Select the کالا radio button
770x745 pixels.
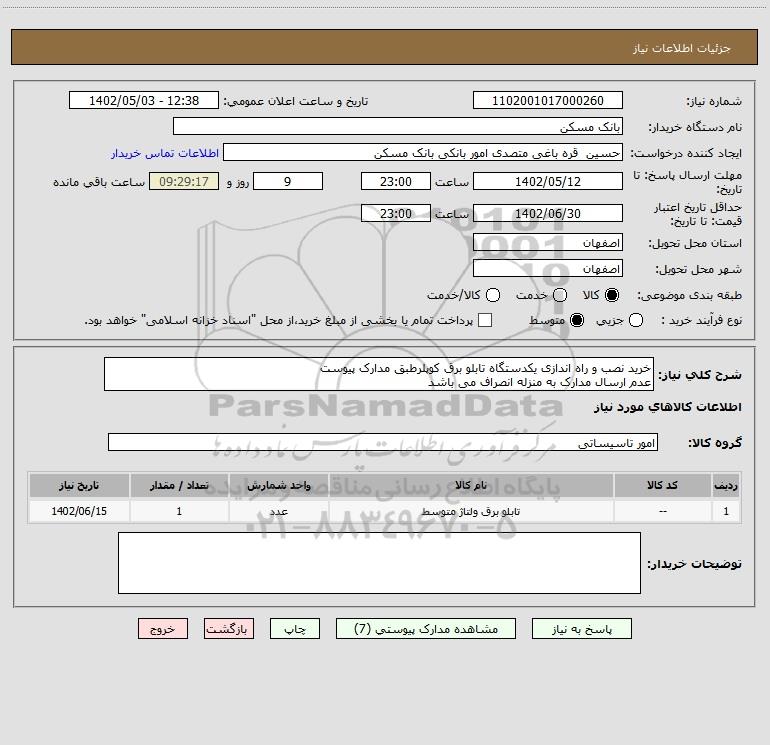click(x=612, y=295)
